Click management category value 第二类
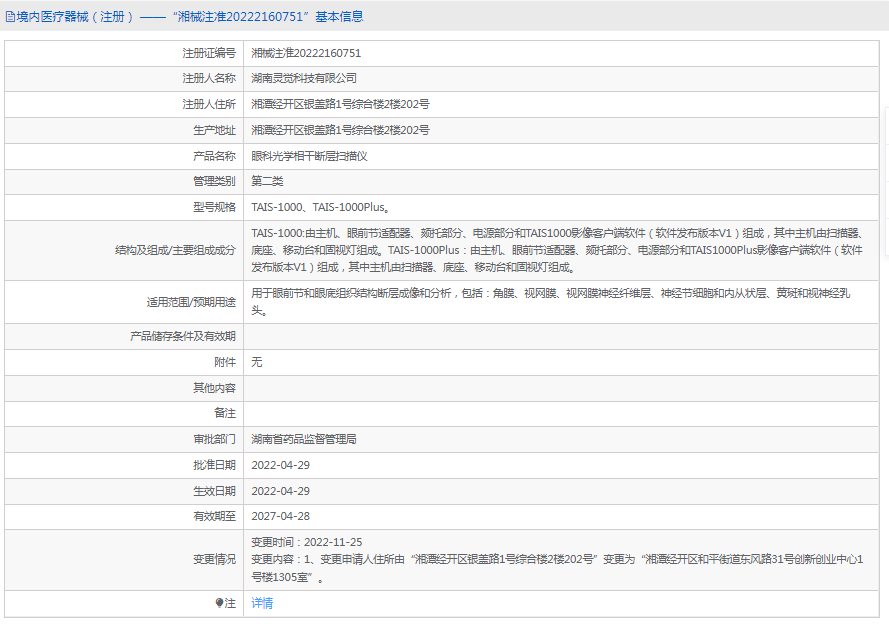This screenshot has height=626, width=889. 267,181
